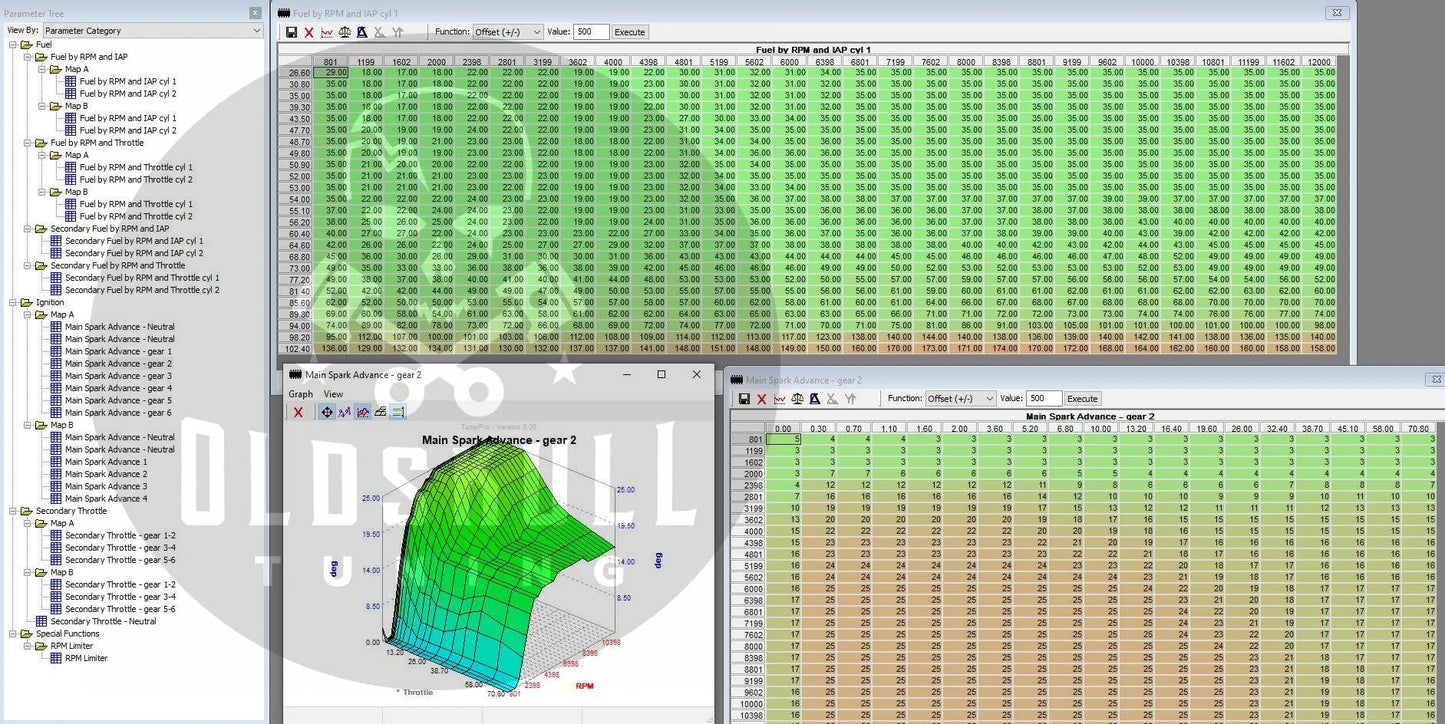Click balance scale compare icon in Fuel table toolbar
Viewport: 1445px width, 724px height.
(345, 32)
